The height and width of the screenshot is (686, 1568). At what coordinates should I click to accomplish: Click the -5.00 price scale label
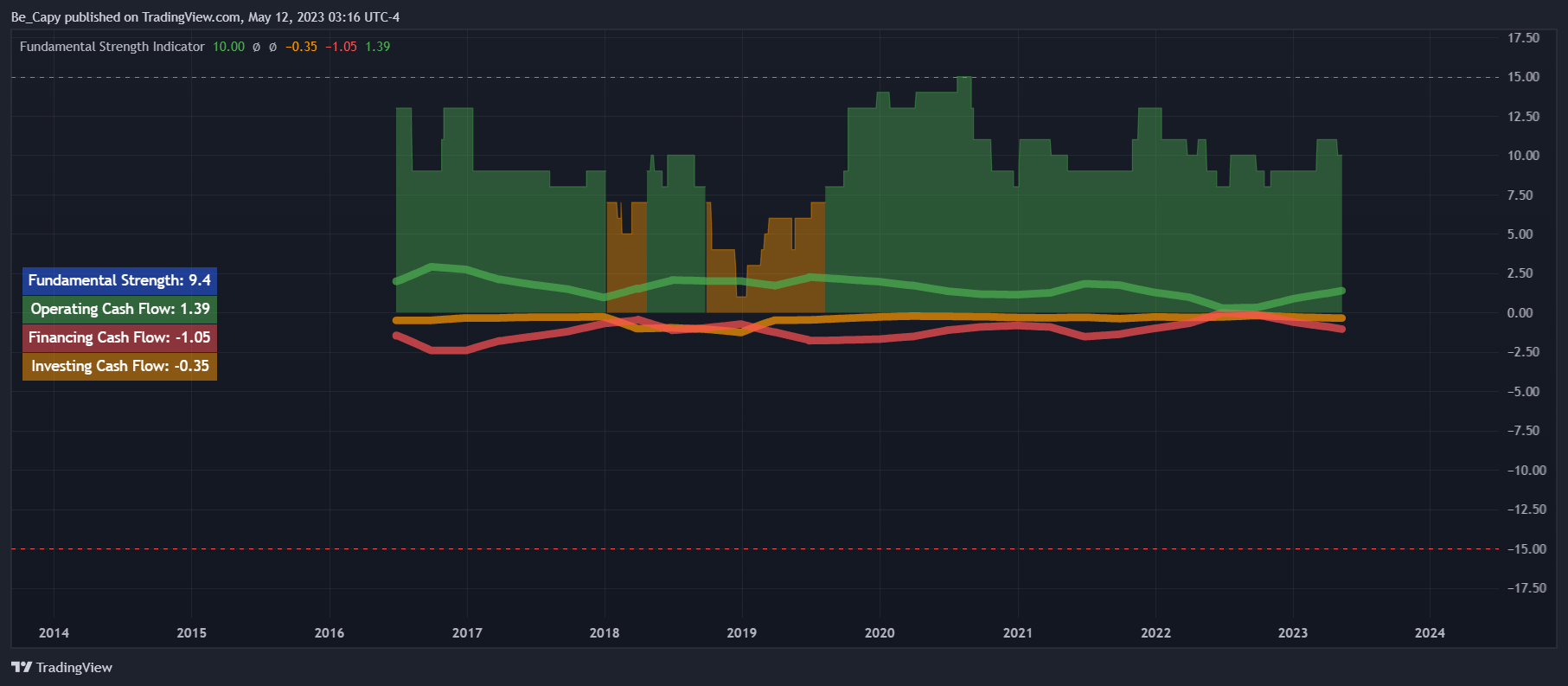[1524, 392]
